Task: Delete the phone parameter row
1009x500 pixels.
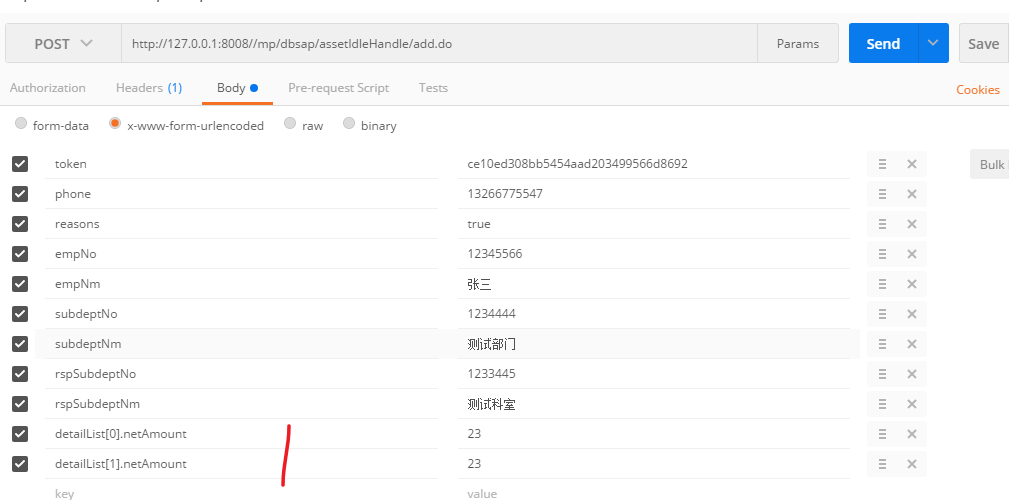Action: 911,194
